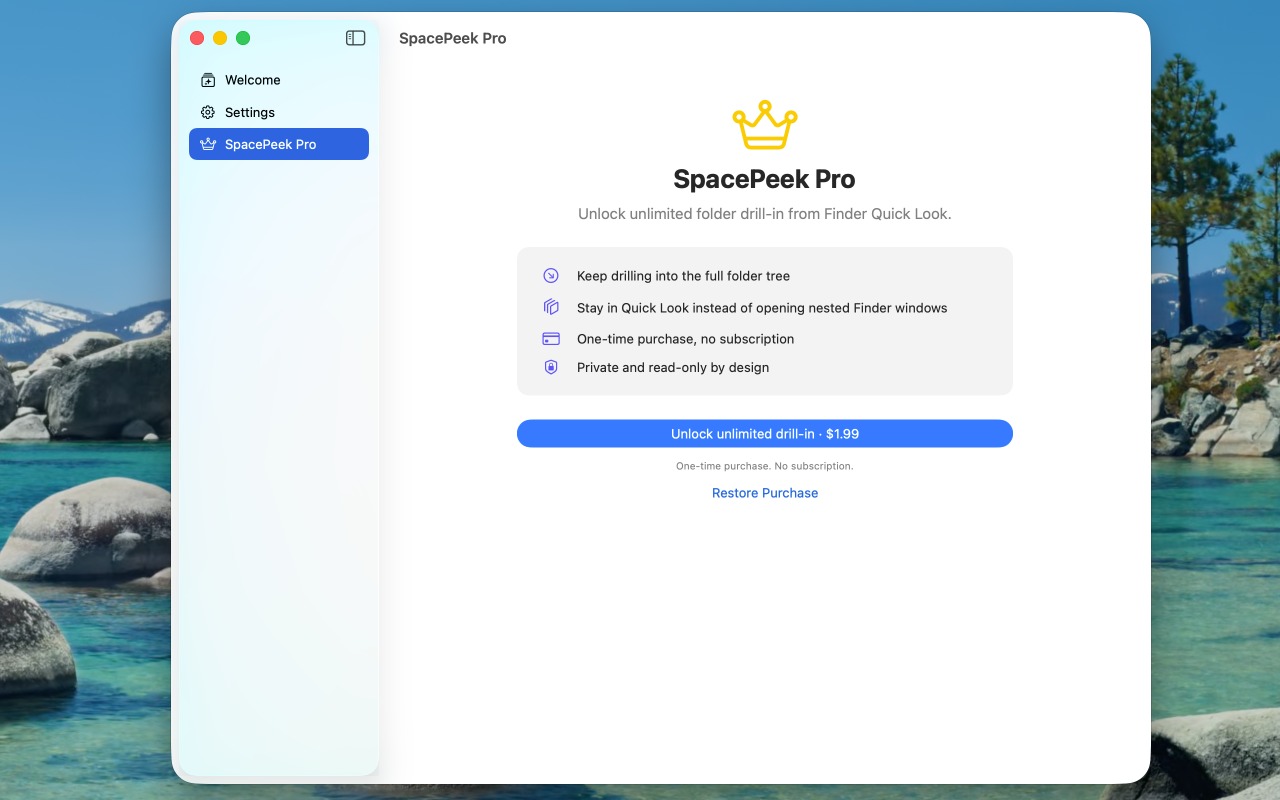Open the Welcome section
Image resolution: width=1280 pixels, height=800 pixels.
click(x=279, y=80)
